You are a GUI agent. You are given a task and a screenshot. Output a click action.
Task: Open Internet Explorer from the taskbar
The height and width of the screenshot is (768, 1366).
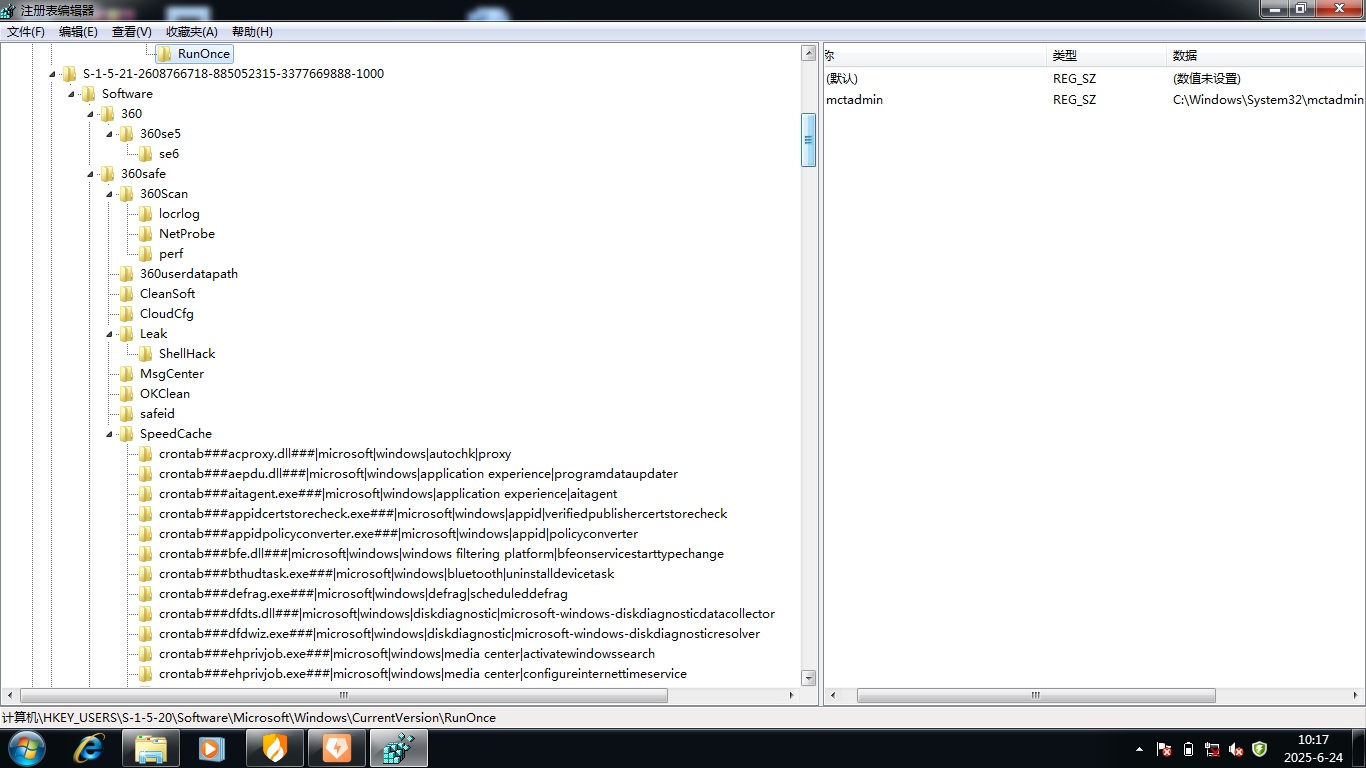[89, 748]
